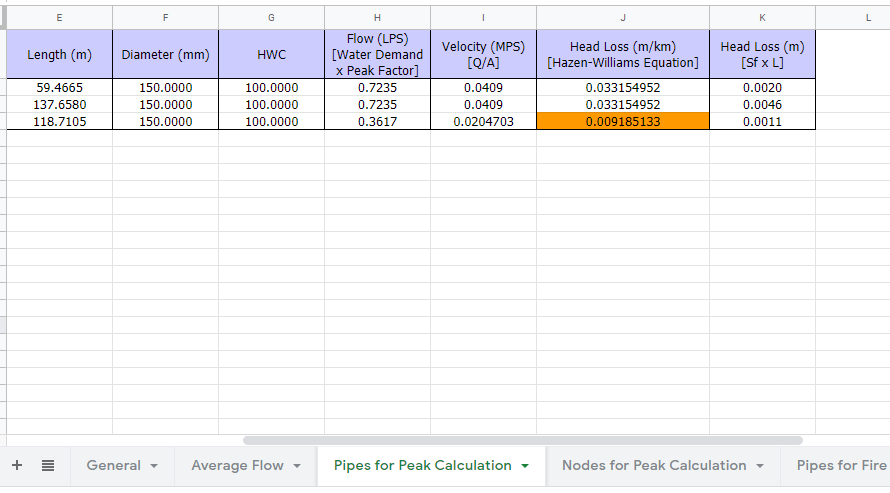Click the HWC header cell

pyautogui.click(x=271, y=54)
